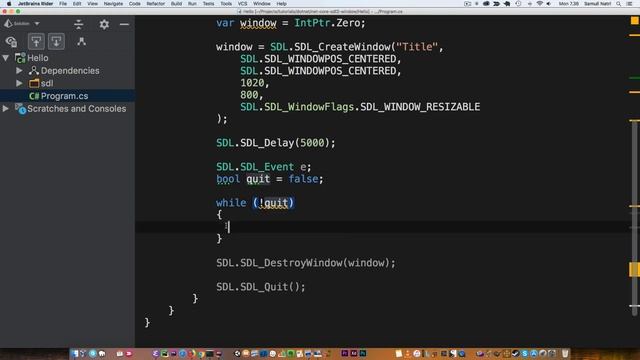Open Finder from the Dock
The width and height of the screenshot is (640, 360).
[x=75, y=353]
